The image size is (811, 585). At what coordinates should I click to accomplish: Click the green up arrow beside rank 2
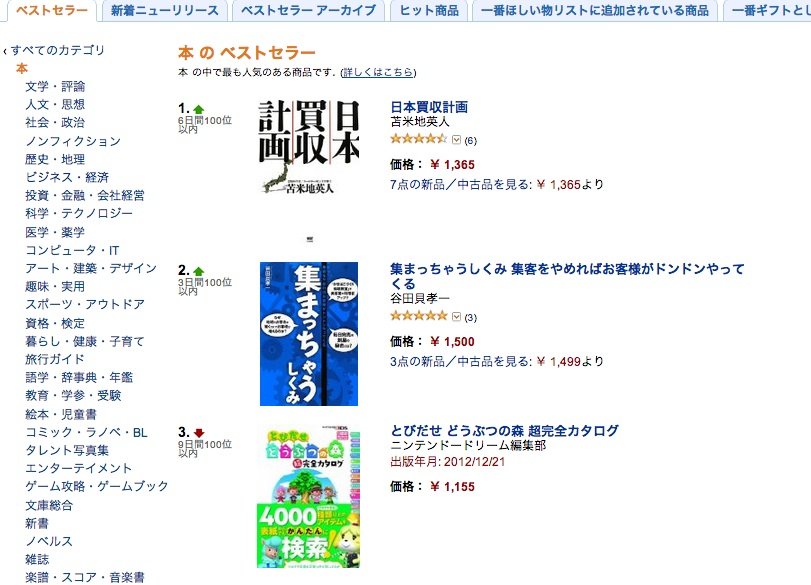pos(199,271)
